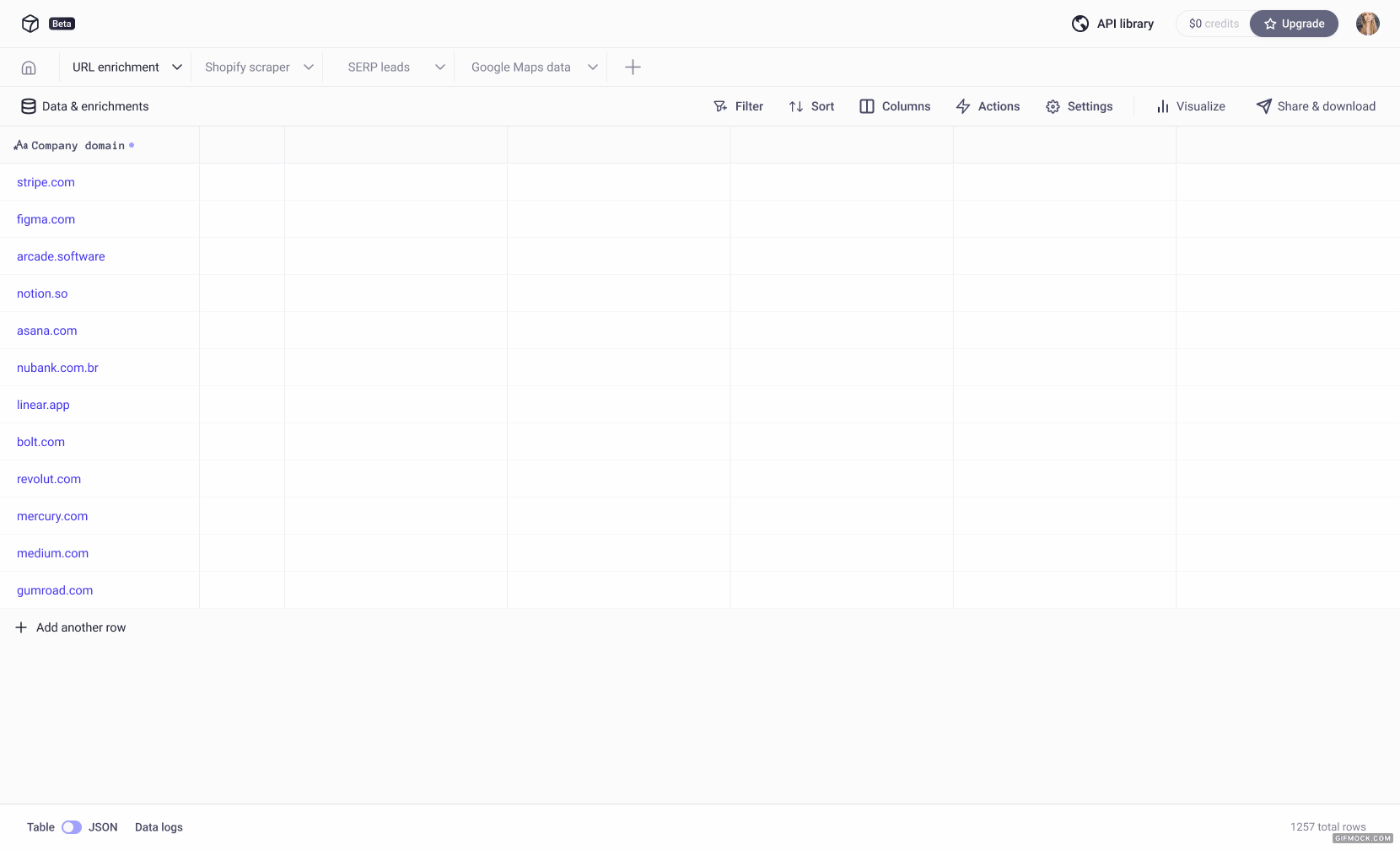
Task: Switch to the SERP leads tab
Action: (x=379, y=67)
